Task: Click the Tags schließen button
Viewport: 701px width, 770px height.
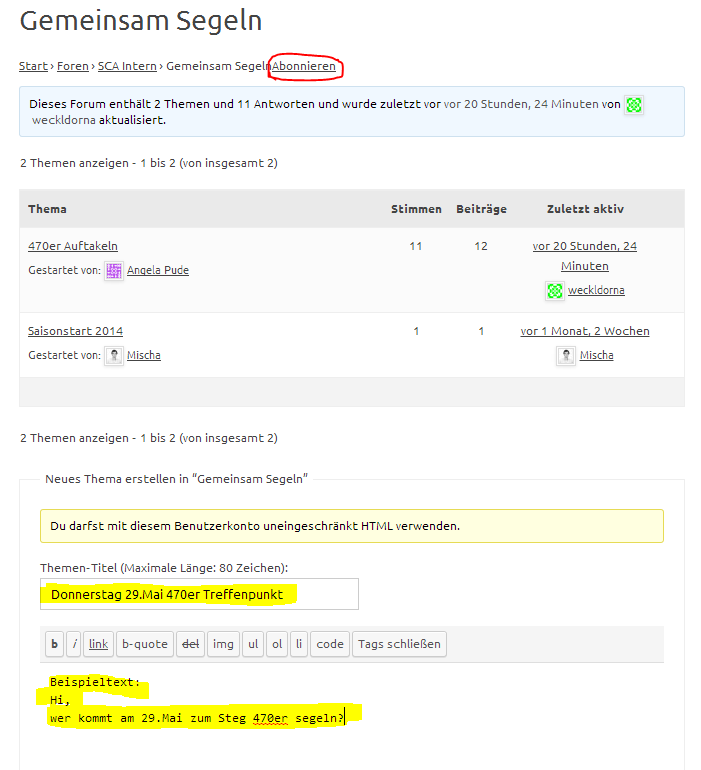Action: coord(398,644)
